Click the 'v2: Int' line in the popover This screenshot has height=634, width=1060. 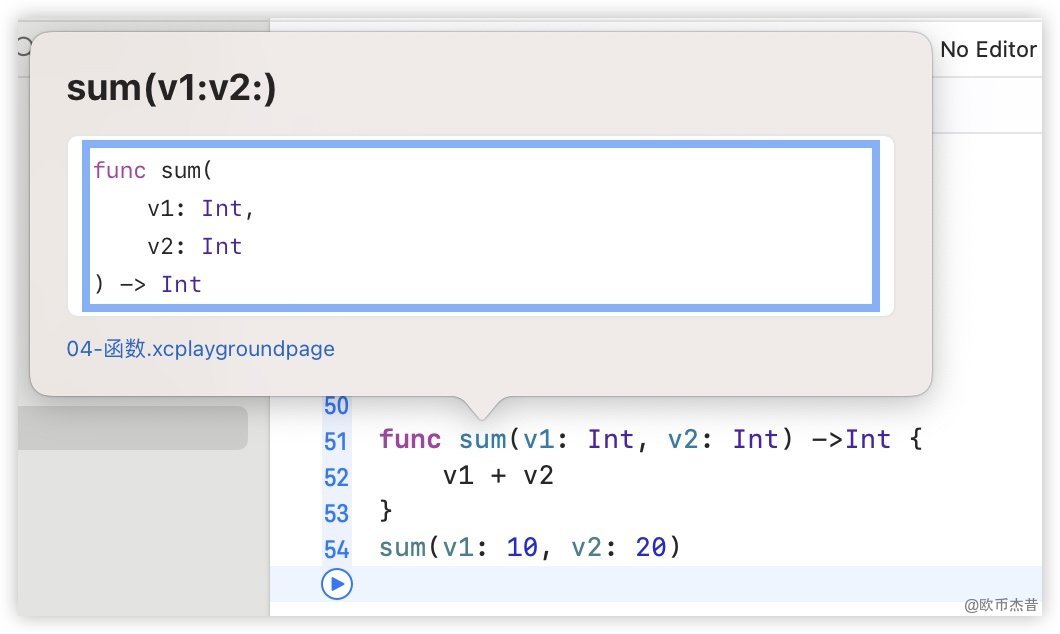tap(194, 246)
